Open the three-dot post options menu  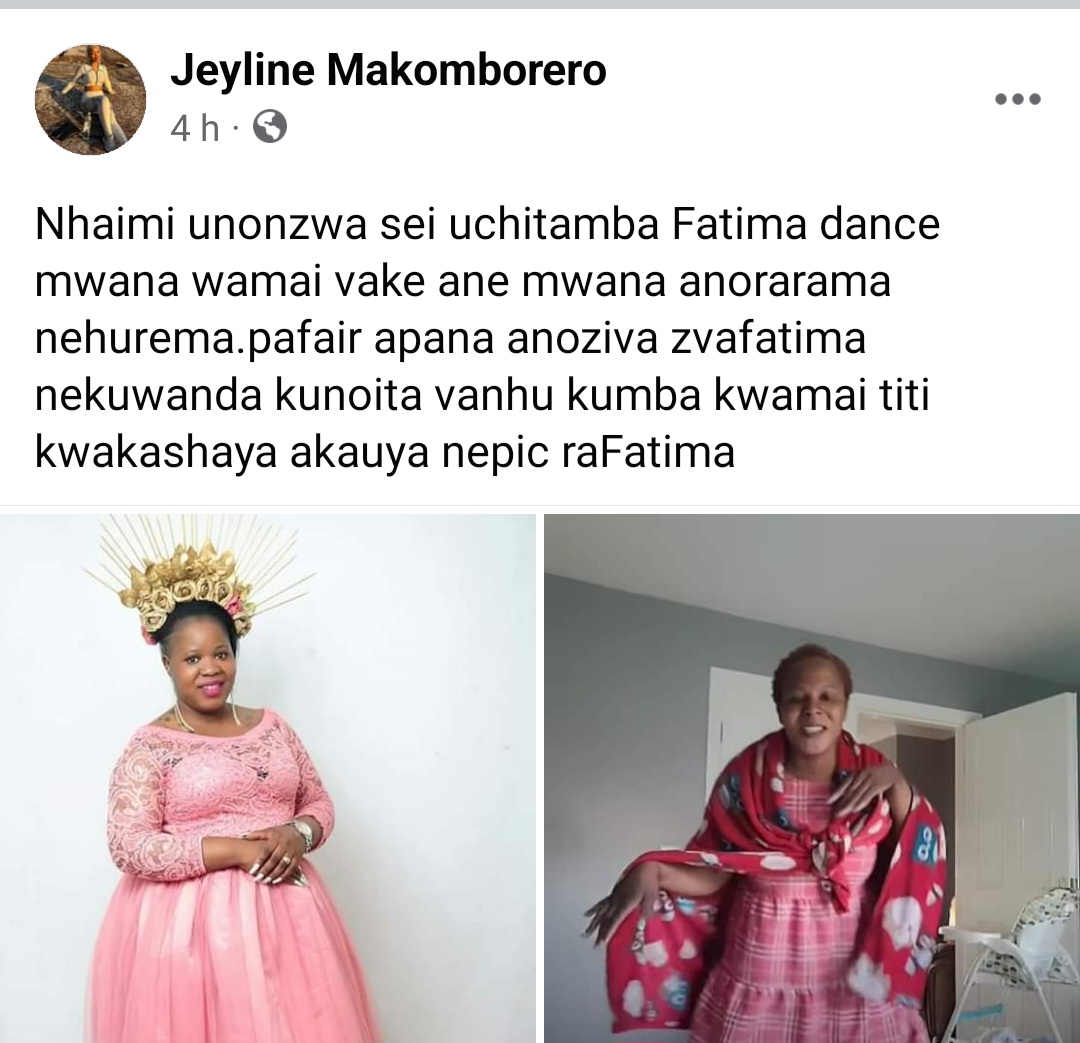[x=1018, y=99]
